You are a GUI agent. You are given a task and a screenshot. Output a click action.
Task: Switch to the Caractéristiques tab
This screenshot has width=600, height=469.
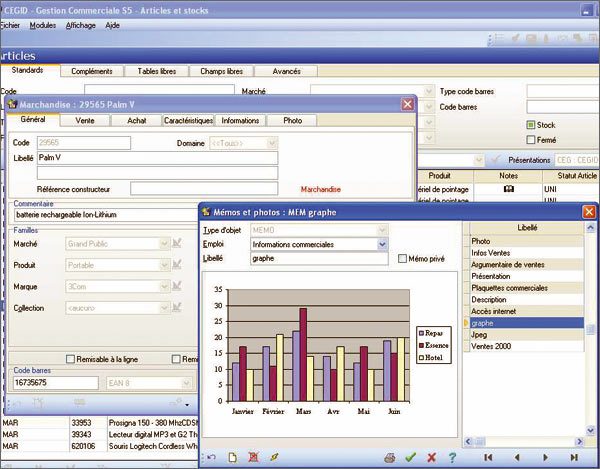click(188, 120)
